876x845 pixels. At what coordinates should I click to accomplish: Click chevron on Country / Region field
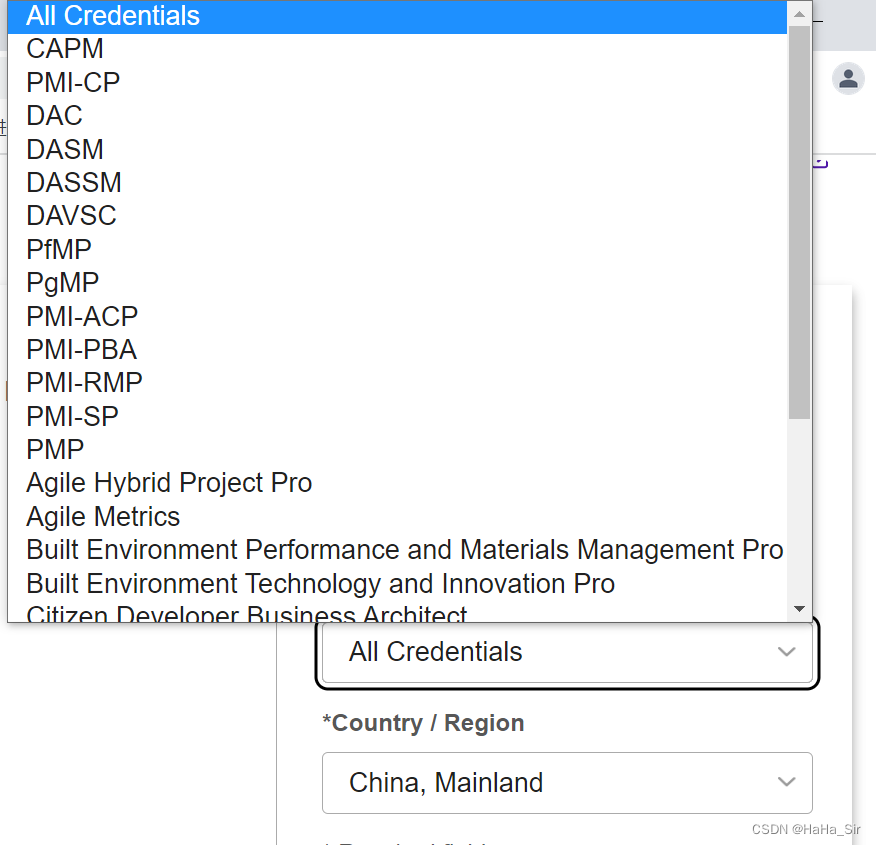(x=786, y=782)
